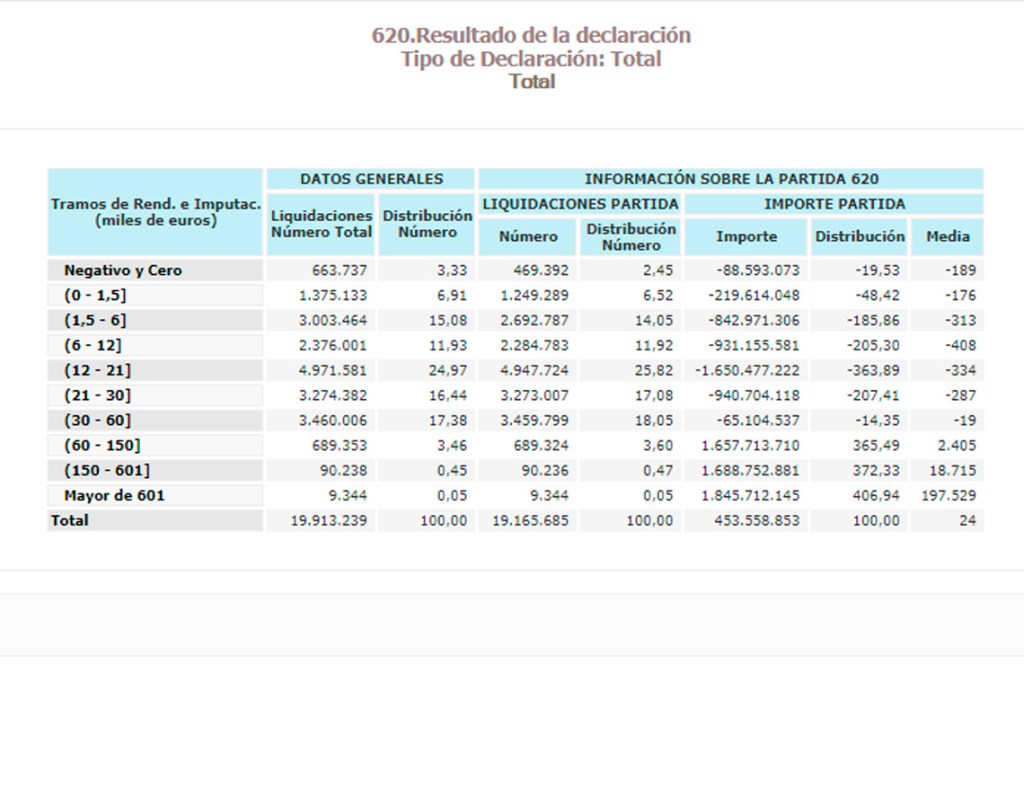The height and width of the screenshot is (789, 1024).
Task: Click the 'Tipo de Declaración: Total' subtitle
Action: pos(531,59)
